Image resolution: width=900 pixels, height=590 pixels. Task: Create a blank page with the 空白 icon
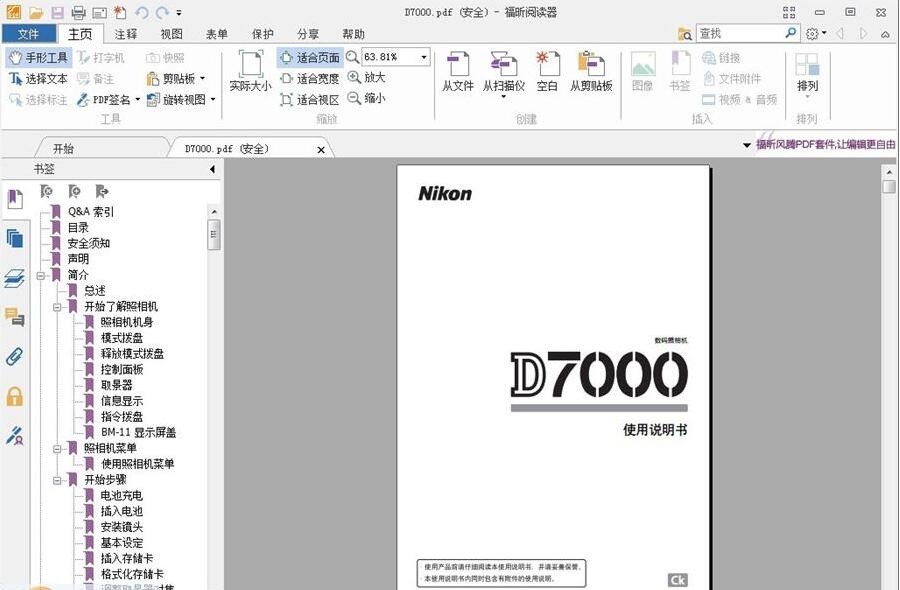tap(546, 75)
